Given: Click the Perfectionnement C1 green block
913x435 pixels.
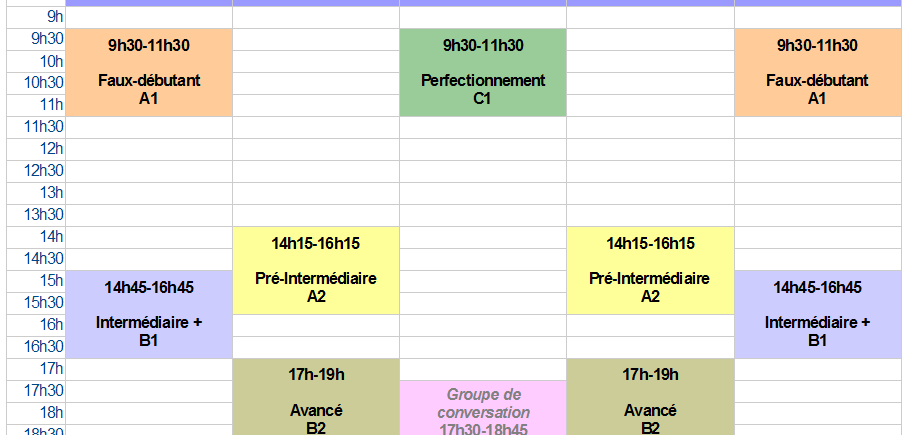Looking at the screenshot, I should (x=483, y=73).
